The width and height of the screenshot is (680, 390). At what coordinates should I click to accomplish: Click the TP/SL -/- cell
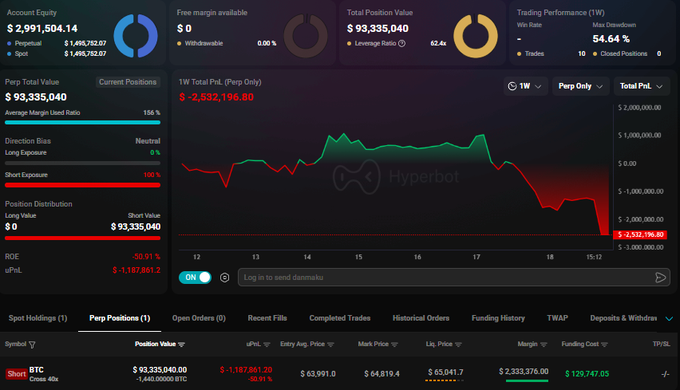click(x=665, y=374)
